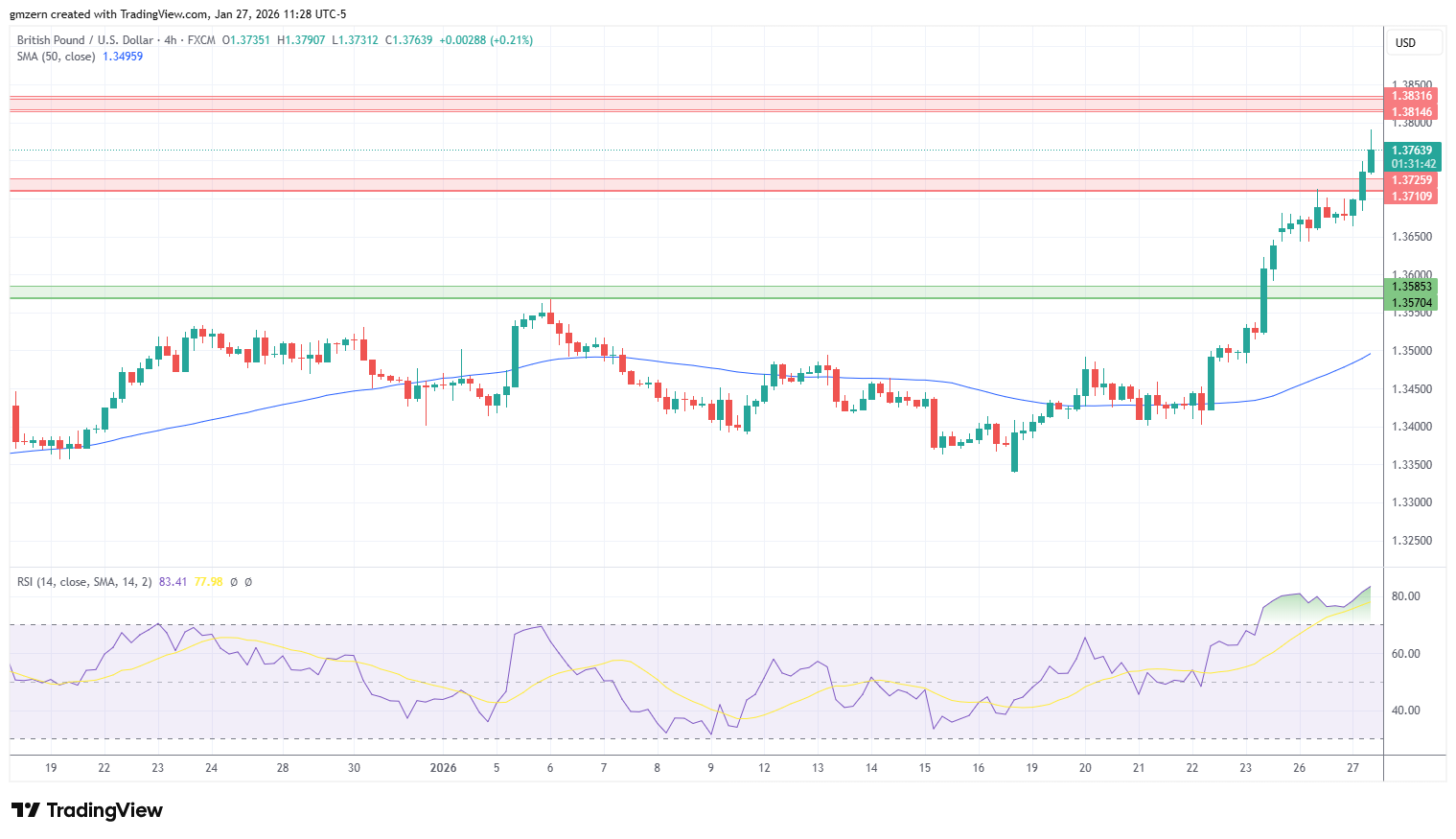Select the RSI moving average value 77.98
This screenshot has height=839, width=1456.
click(x=208, y=582)
